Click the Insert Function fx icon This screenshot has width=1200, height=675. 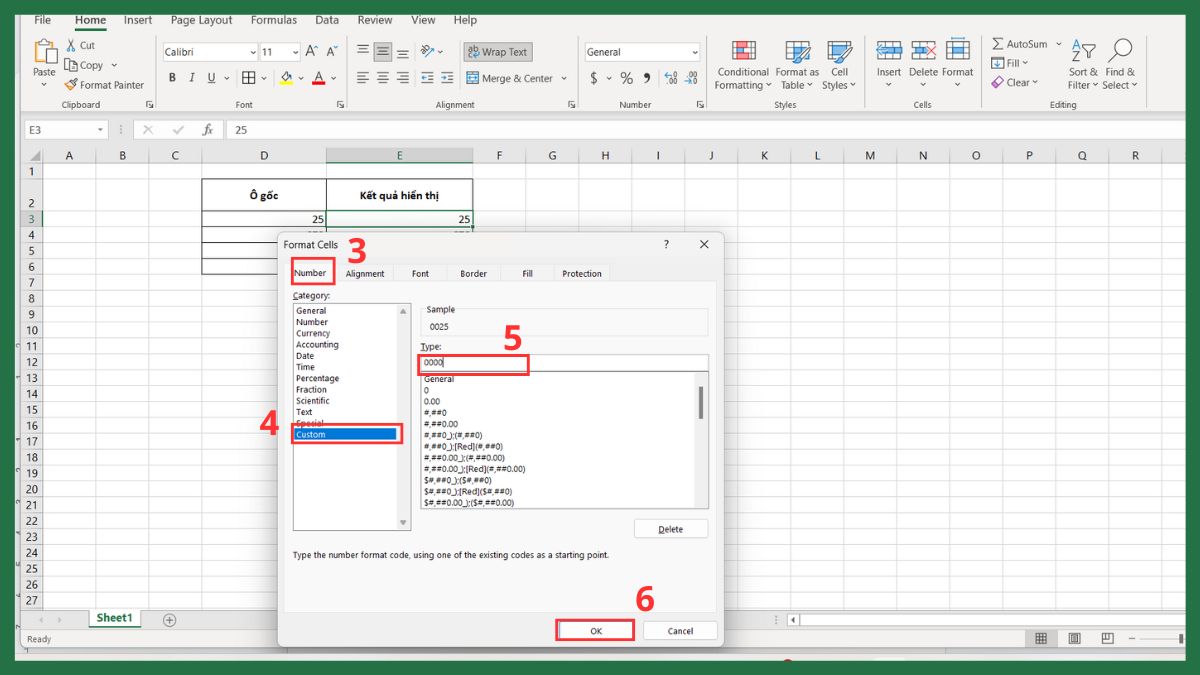click(x=208, y=130)
